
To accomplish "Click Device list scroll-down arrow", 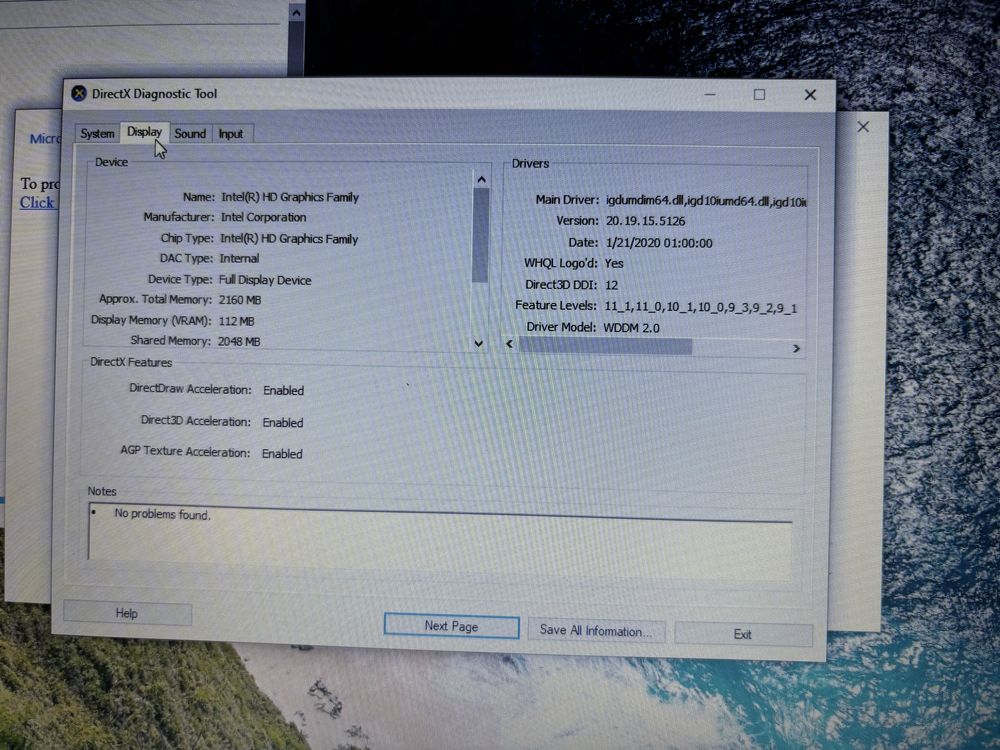I will (479, 343).
